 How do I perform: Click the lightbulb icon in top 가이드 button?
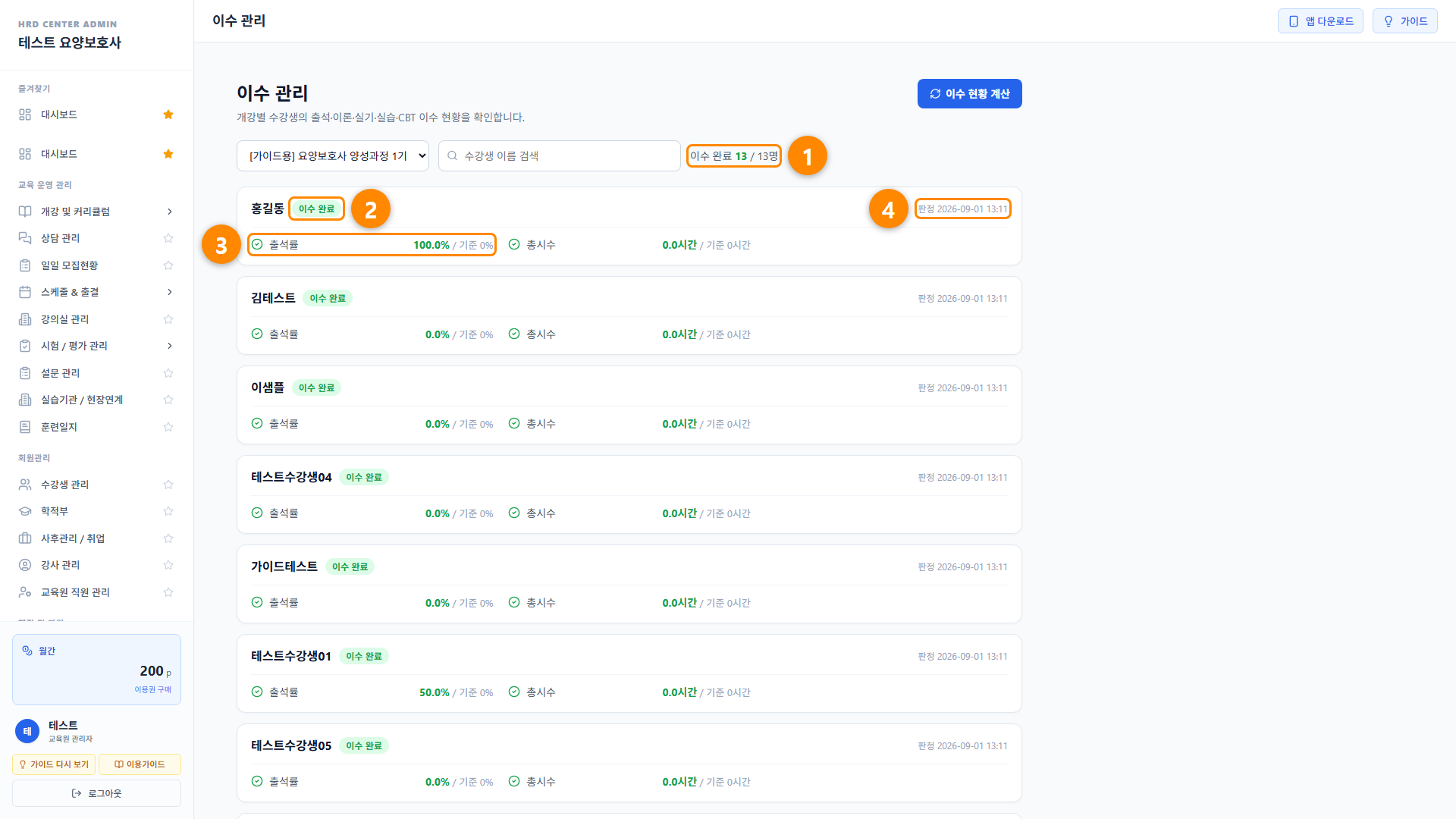[x=1389, y=21]
